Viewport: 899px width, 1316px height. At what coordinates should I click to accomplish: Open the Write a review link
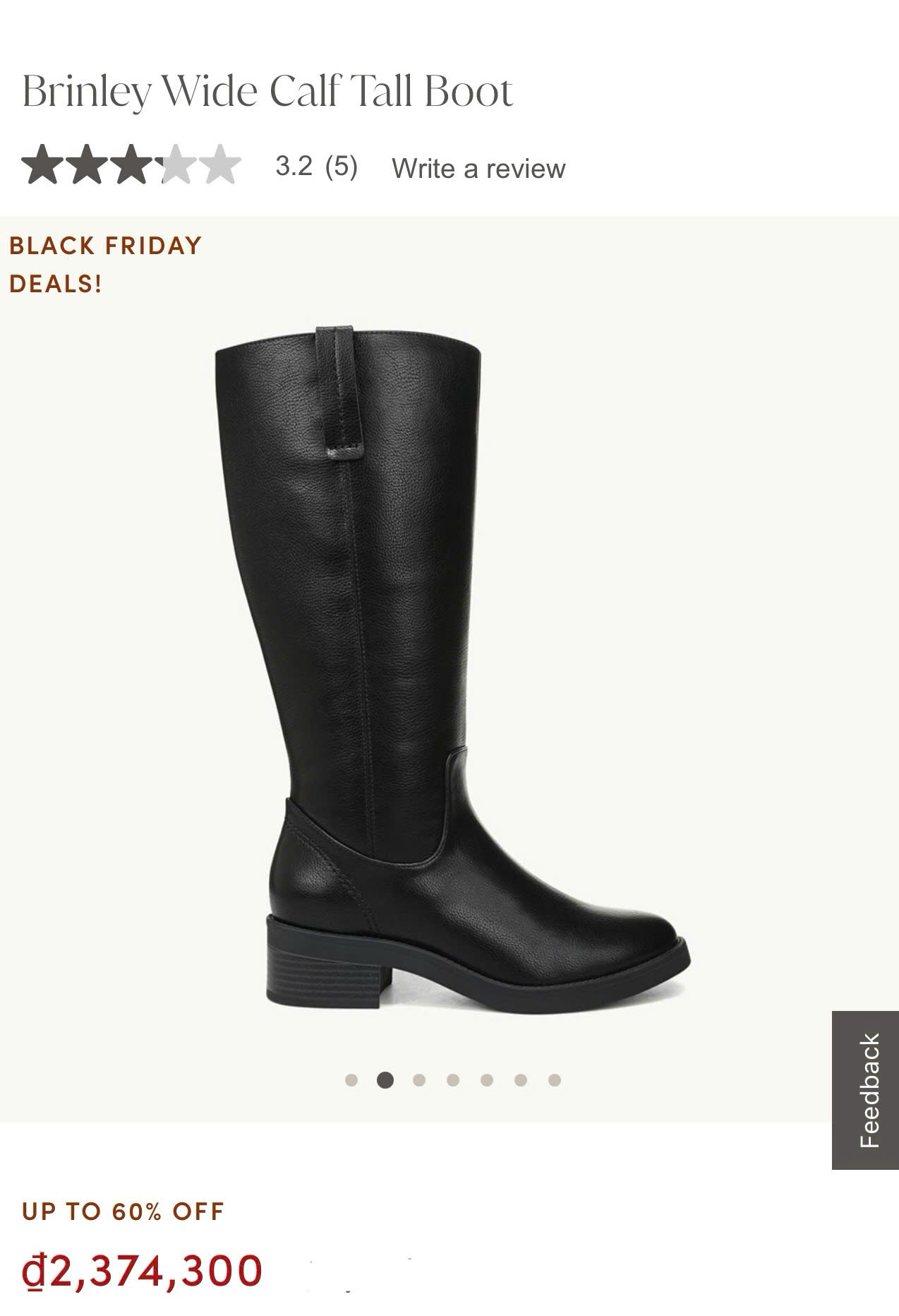(x=478, y=169)
